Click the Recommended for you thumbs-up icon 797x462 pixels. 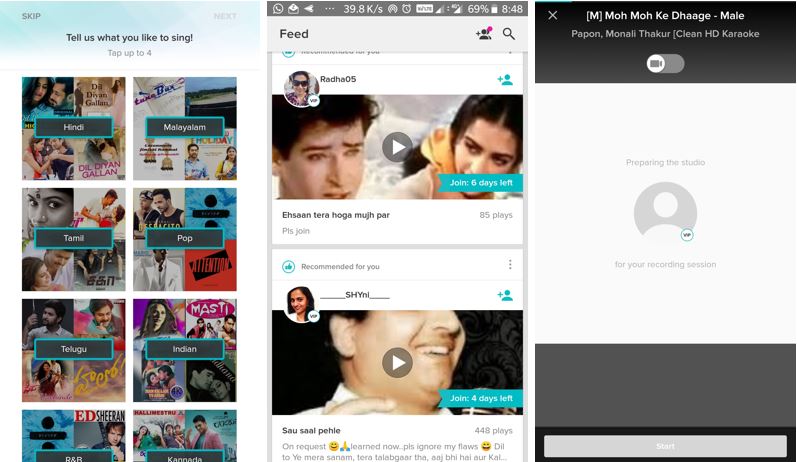coord(289,266)
